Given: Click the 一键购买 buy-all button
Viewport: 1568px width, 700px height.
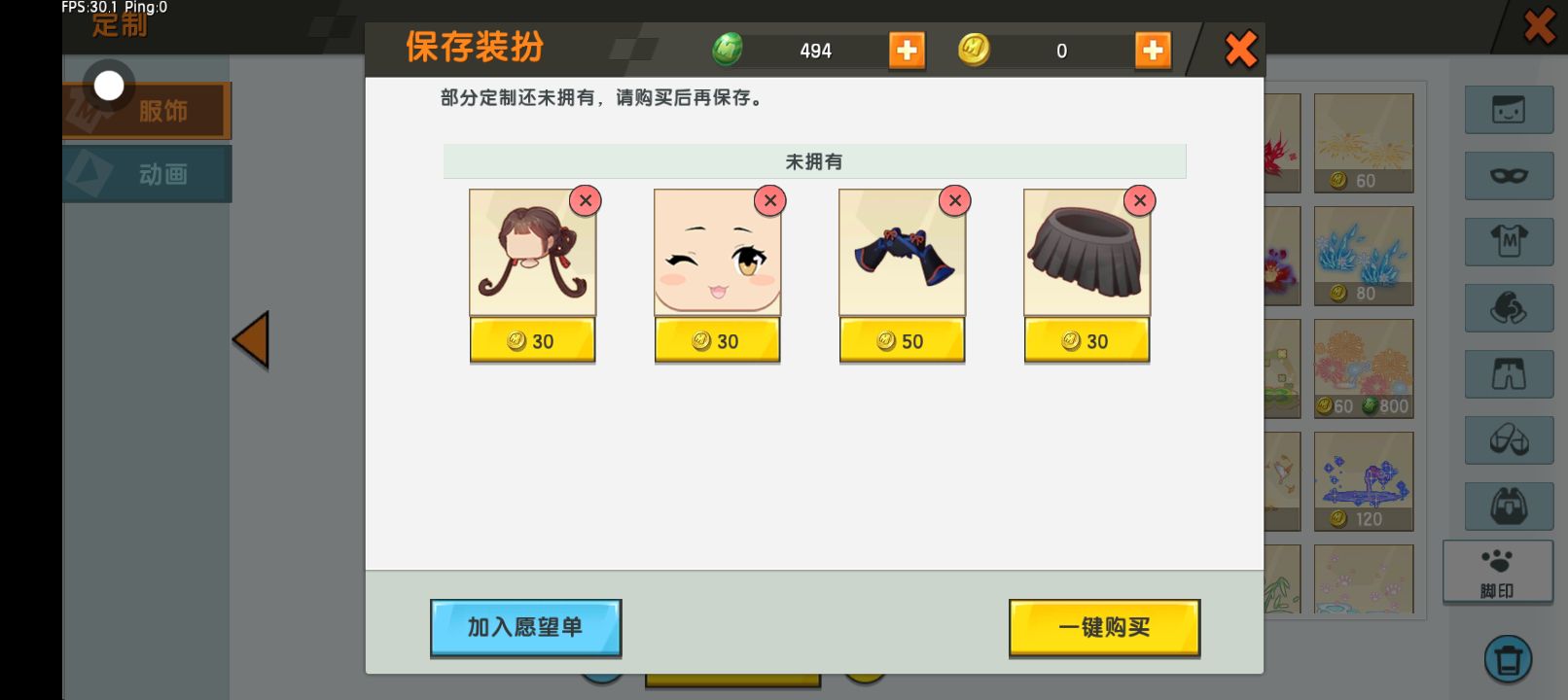Looking at the screenshot, I should (x=1104, y=628).
